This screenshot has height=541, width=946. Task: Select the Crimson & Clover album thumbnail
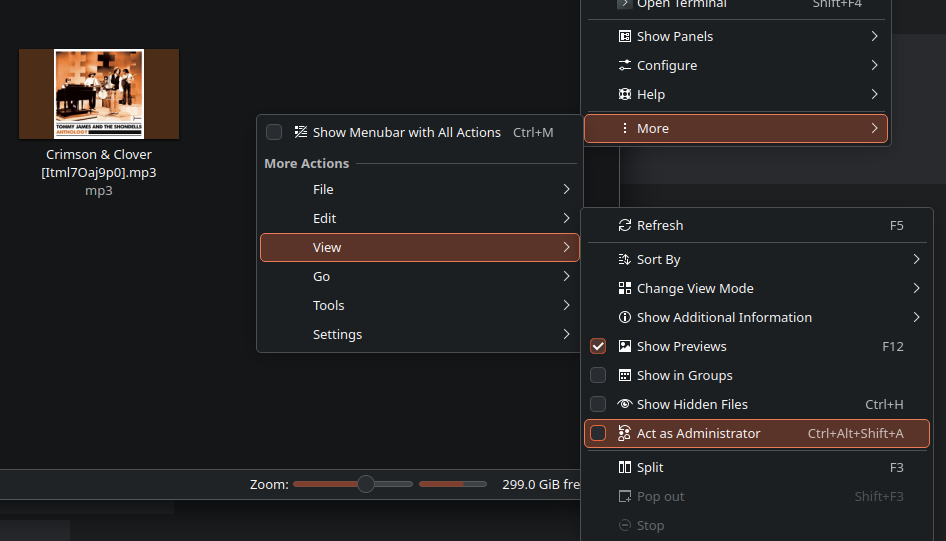pos(99,94)
